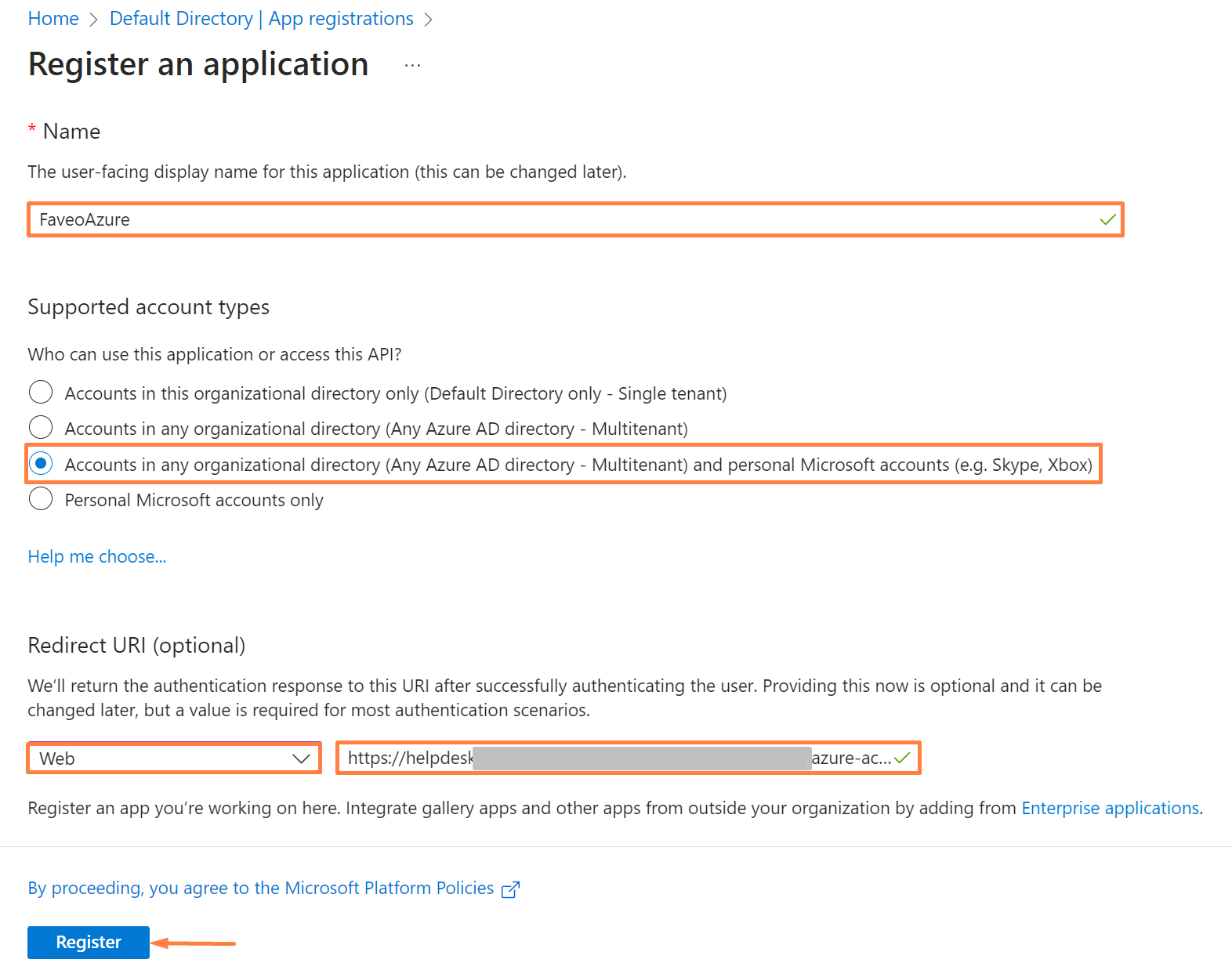Screen dimensions: 1232x974
Task: Go to Home in the breadcrumb
Action: [53, 19]
